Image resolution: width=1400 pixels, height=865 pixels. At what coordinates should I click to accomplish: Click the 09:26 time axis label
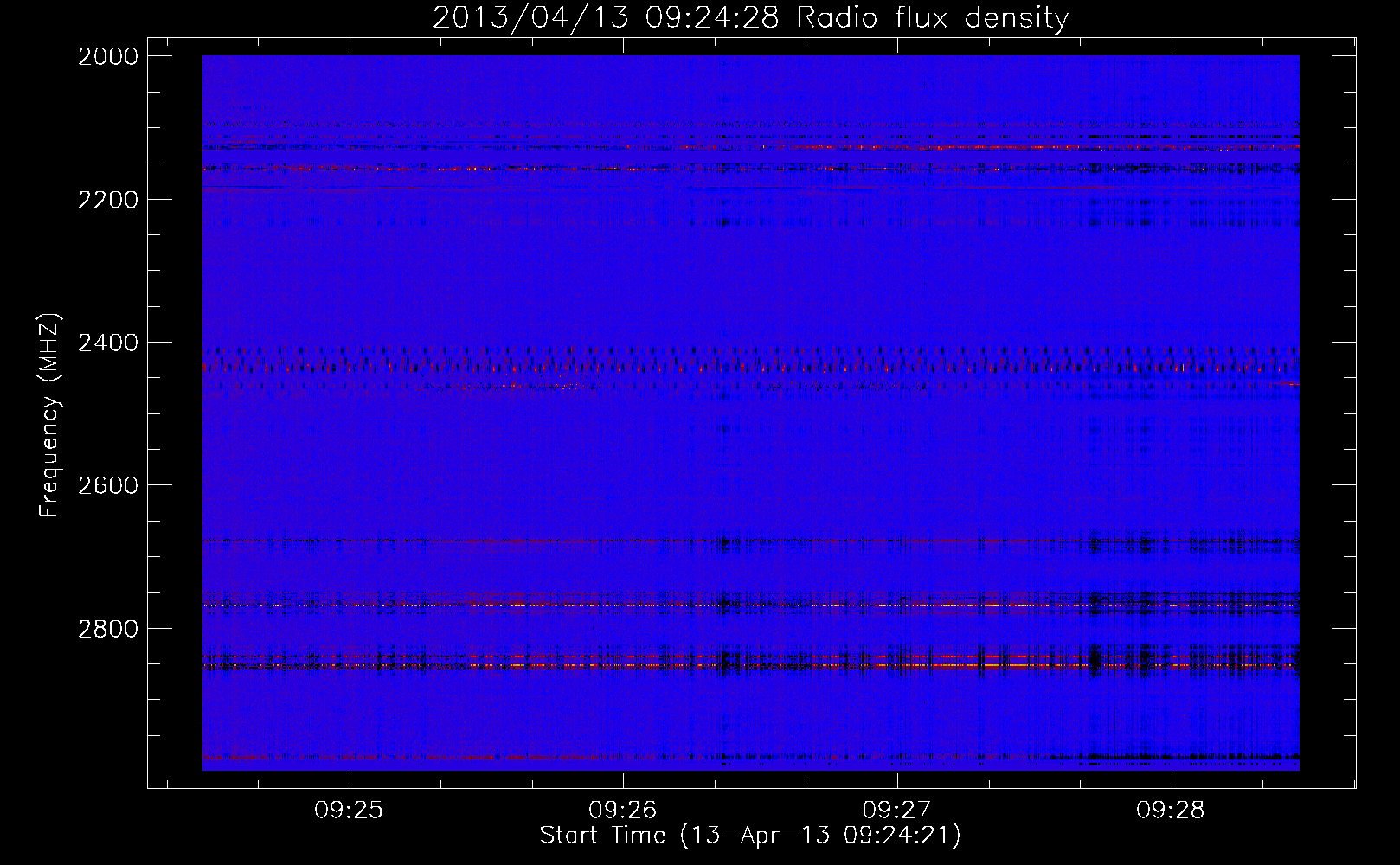click(x=623, y=811)
